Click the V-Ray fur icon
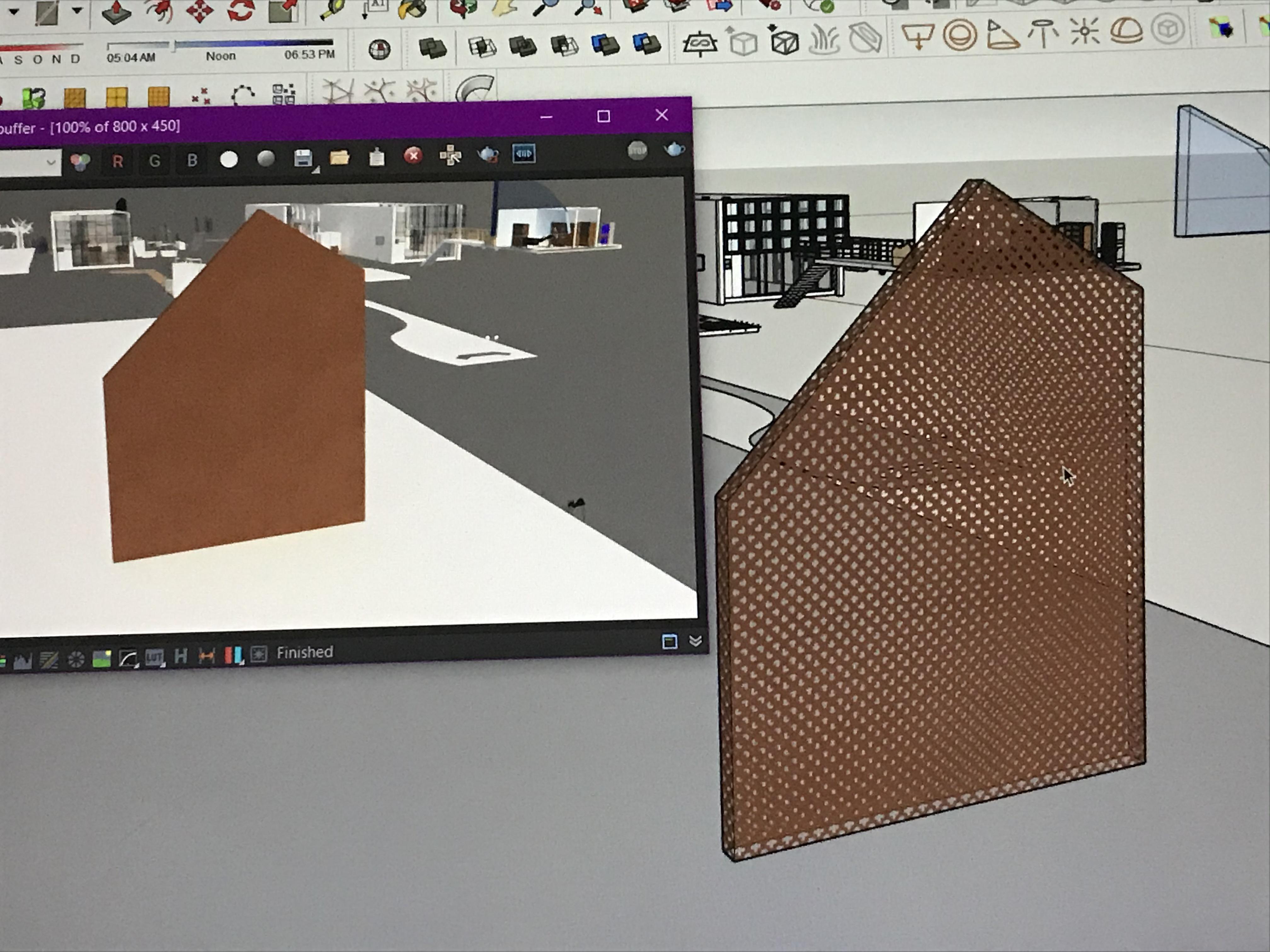The image size is (1270, 952). tap(824, 40)
